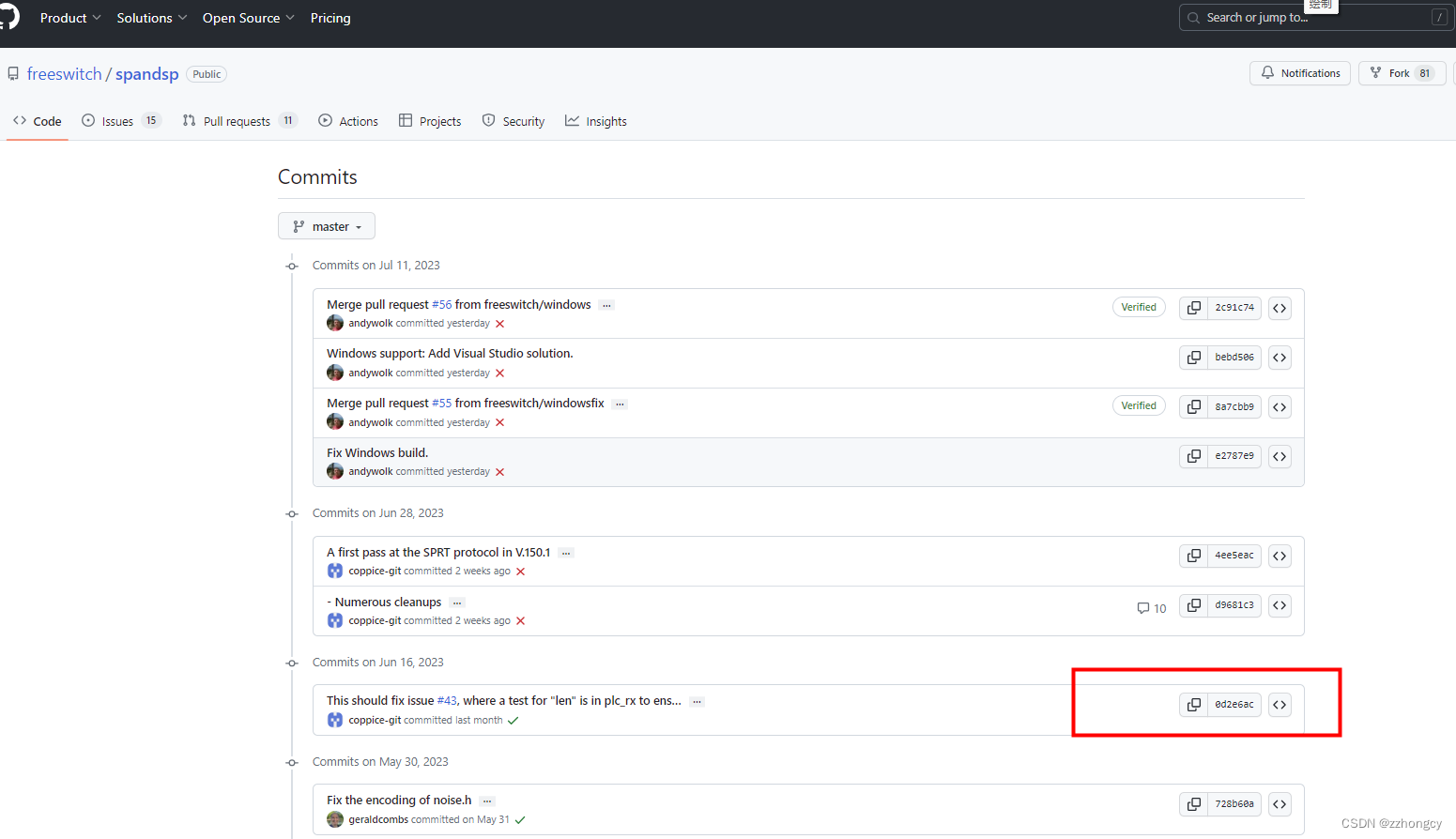Click failed status X on bebd506 commit
The height and width of the screenshot is (839, 1456).
(x=499, y=374)
